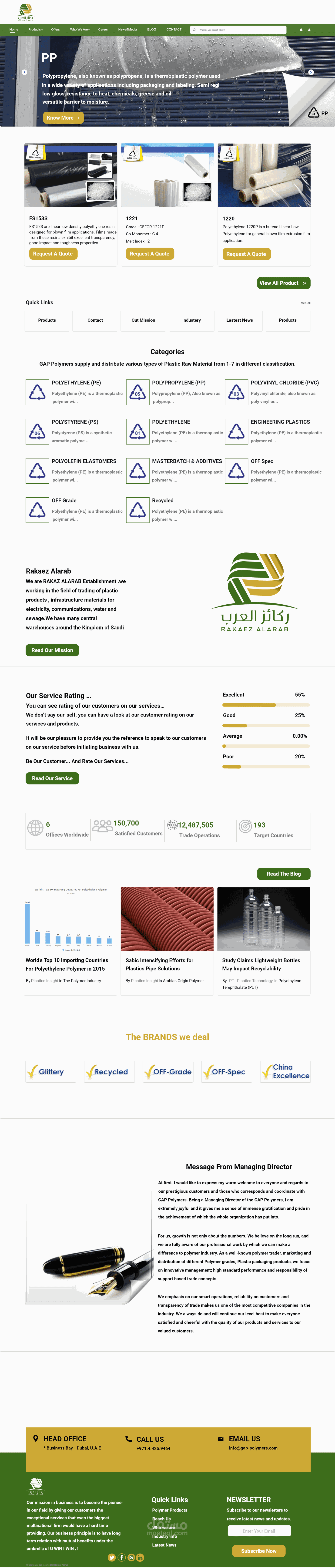Open the FS153S product thumbnail
The height and width of the screenshot is (1568, 335).
[x=70, y=175]
